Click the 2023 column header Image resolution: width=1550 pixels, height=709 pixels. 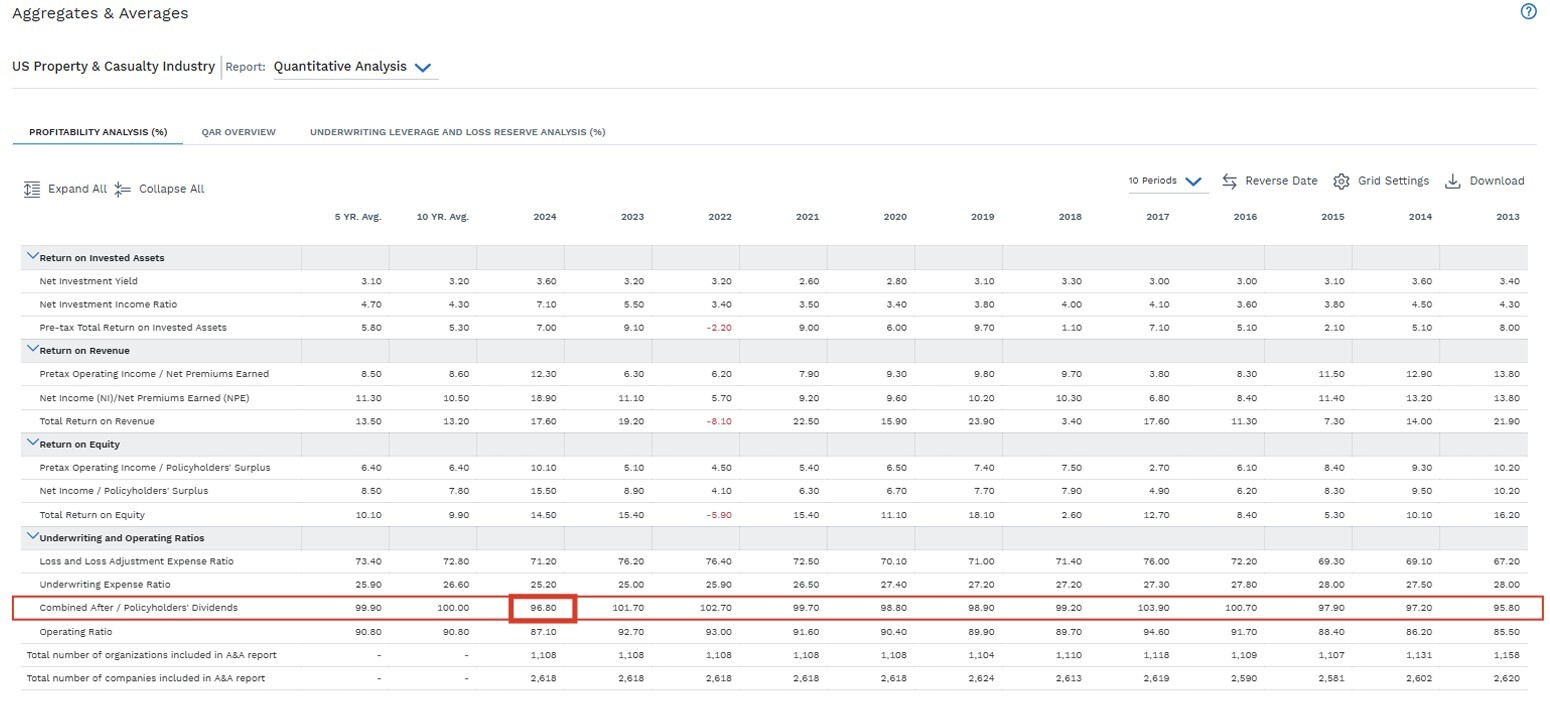point(632,217)
